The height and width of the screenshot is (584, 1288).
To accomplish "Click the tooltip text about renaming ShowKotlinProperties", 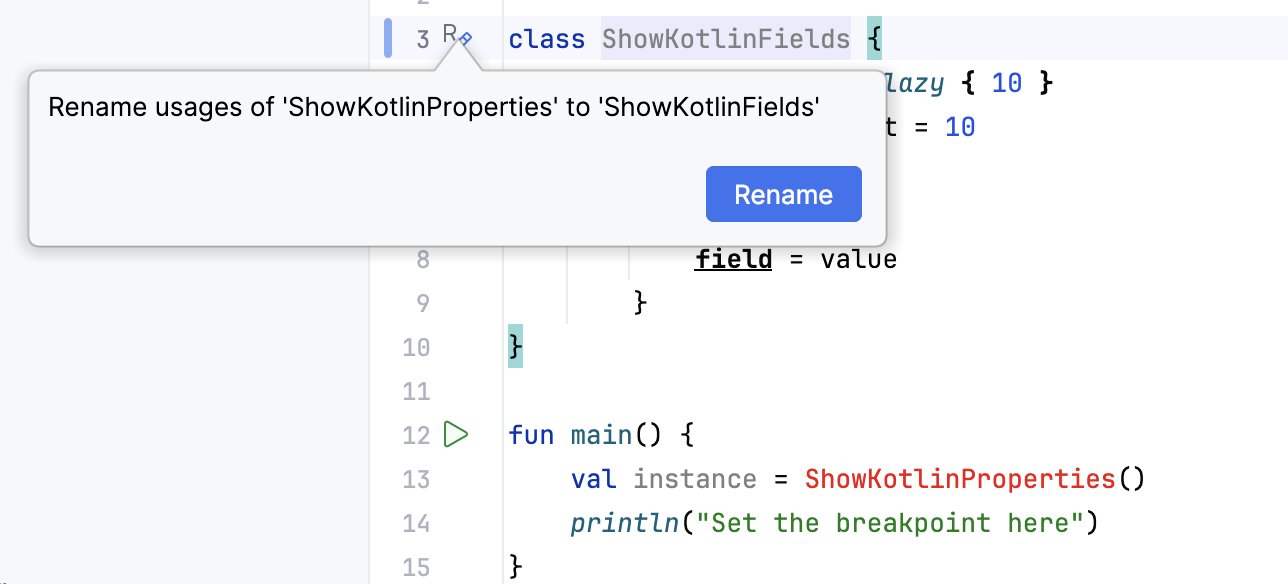I will (436, 106).
